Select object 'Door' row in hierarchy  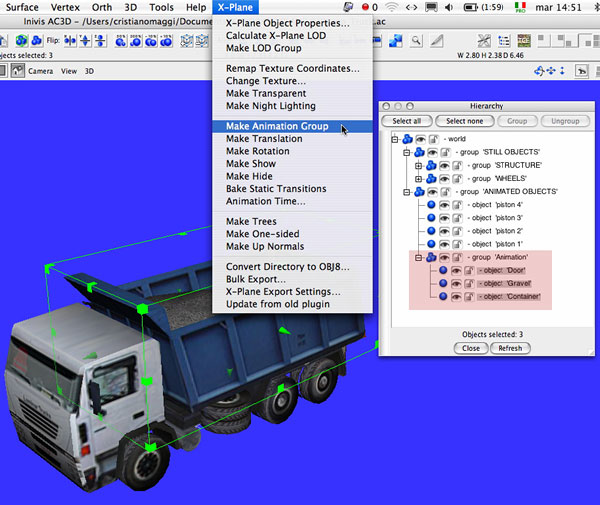coord(501,270)
